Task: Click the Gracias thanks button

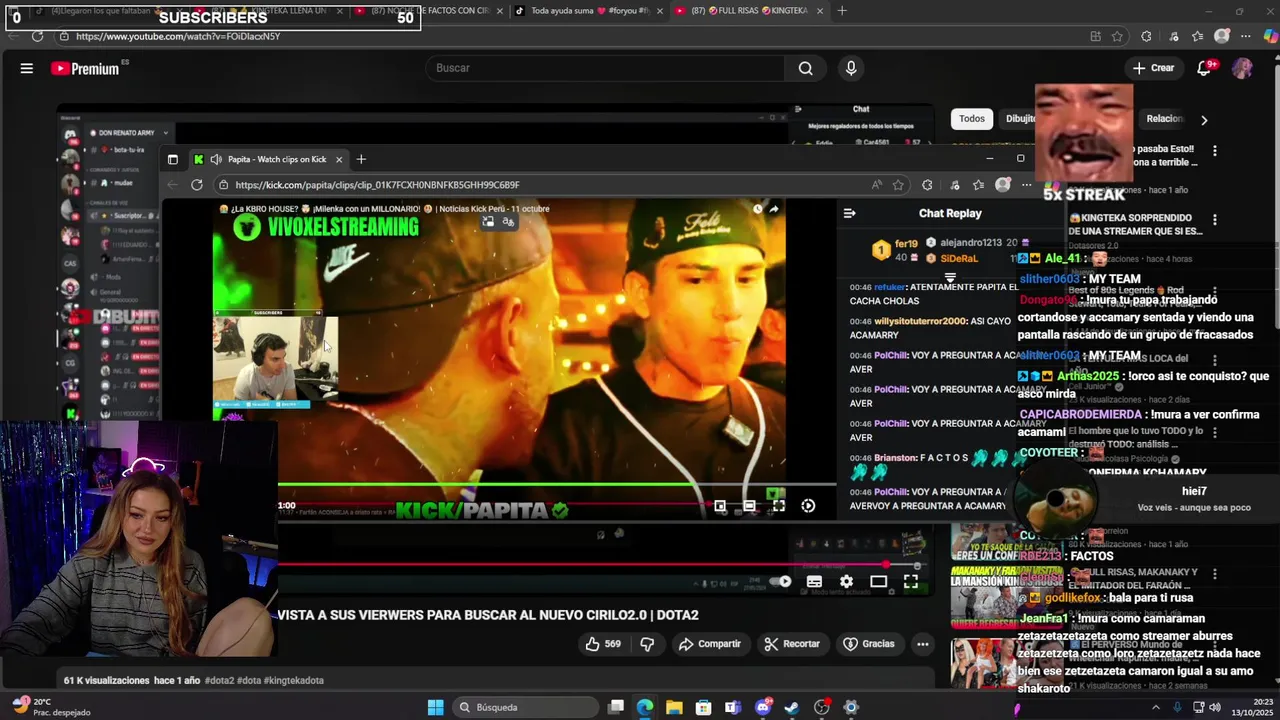Action: tap(869, 644)
